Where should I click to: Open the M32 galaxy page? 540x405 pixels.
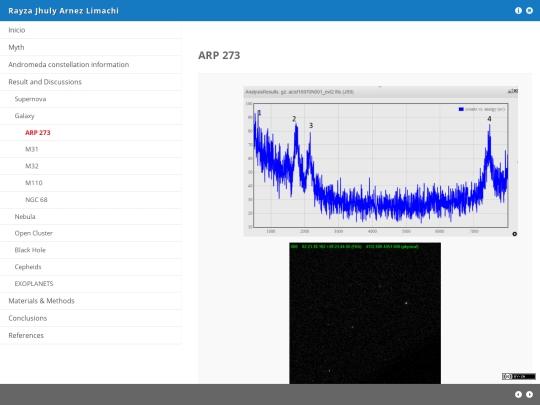pos(91,166)
